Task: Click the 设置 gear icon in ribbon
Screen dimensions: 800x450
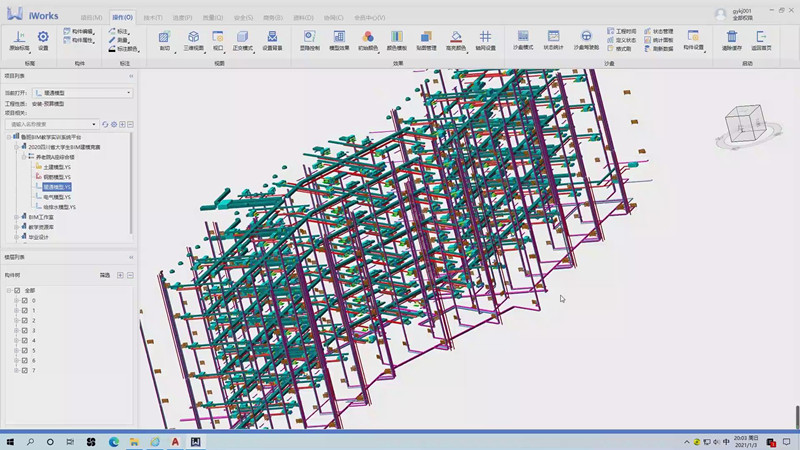Action: pyautogui.click(x=43, y=38)
